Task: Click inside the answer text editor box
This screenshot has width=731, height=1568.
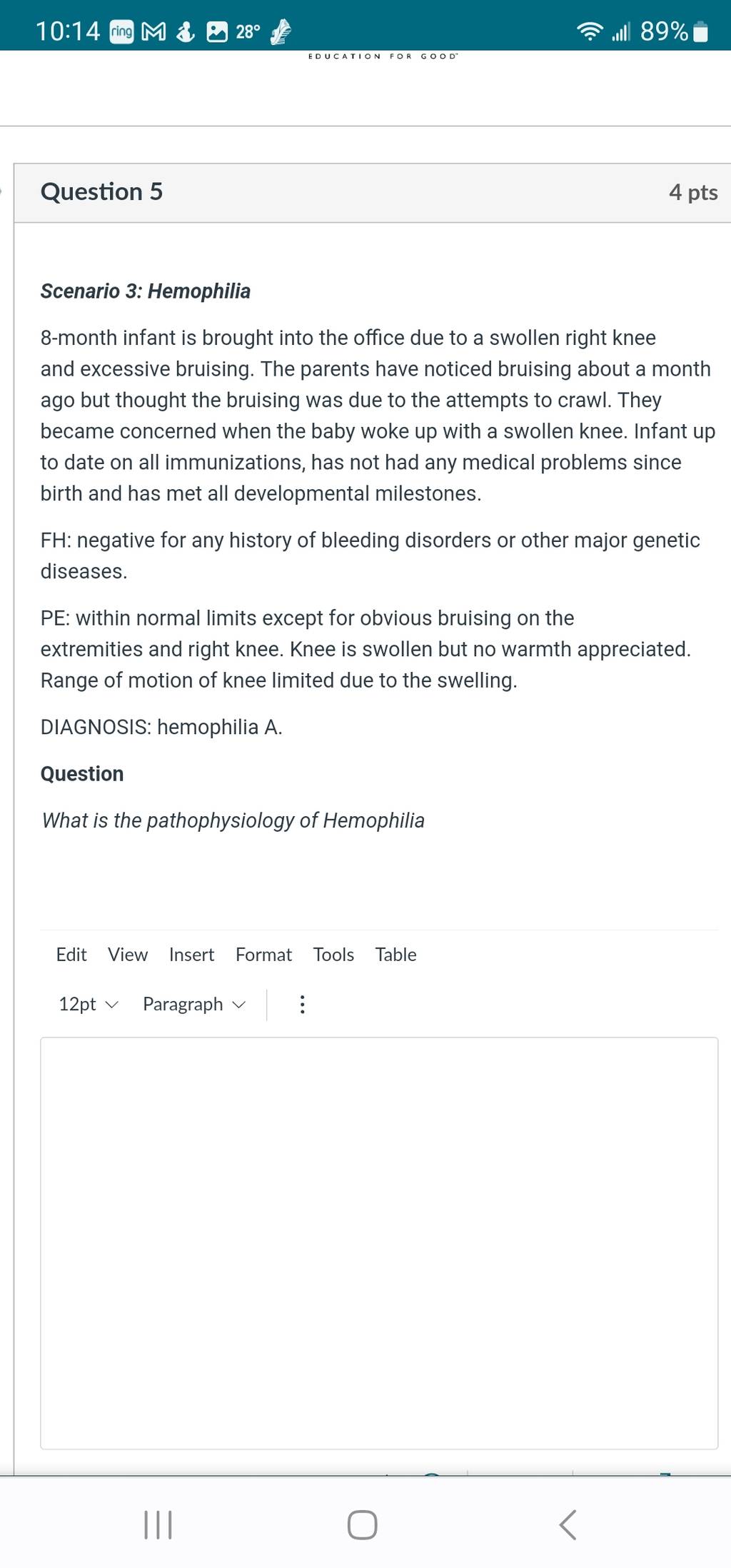Action: [379, 1243]
